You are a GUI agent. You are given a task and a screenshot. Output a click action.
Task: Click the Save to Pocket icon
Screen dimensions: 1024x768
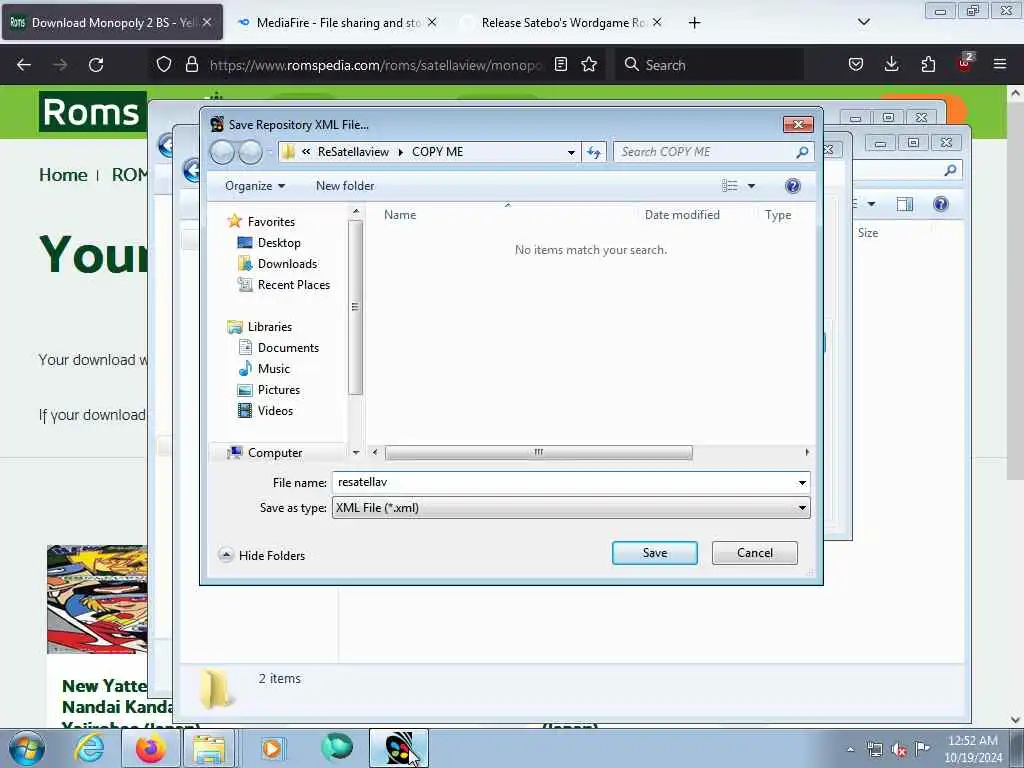click(x=856, y=64)
